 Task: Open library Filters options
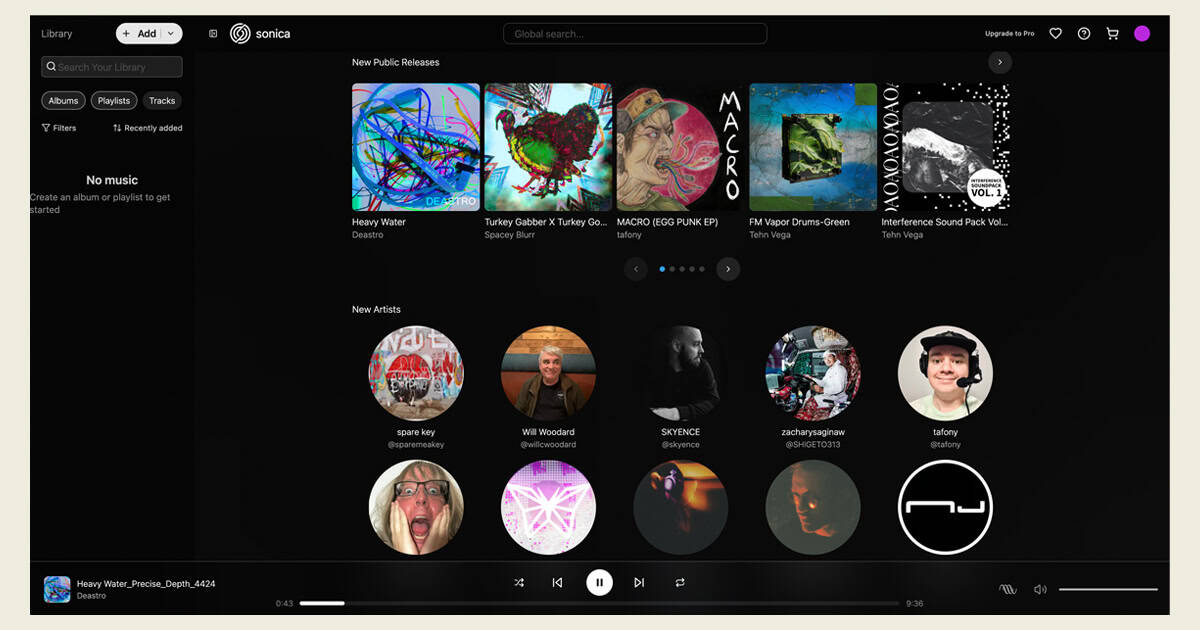(x=59, y=128)
